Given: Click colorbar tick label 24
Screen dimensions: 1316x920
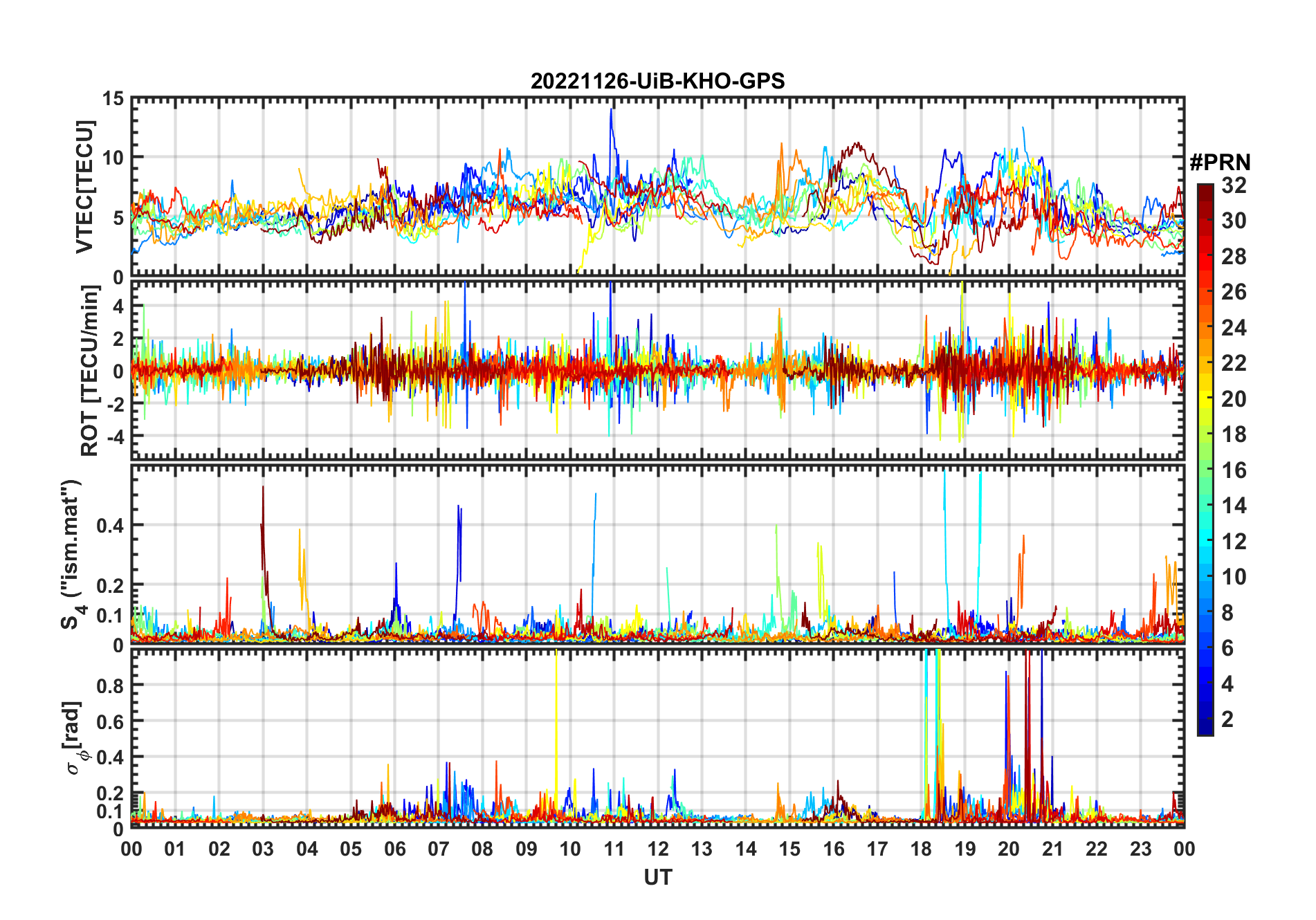Looking at the screenshot, I should [x=1234, y=328].
